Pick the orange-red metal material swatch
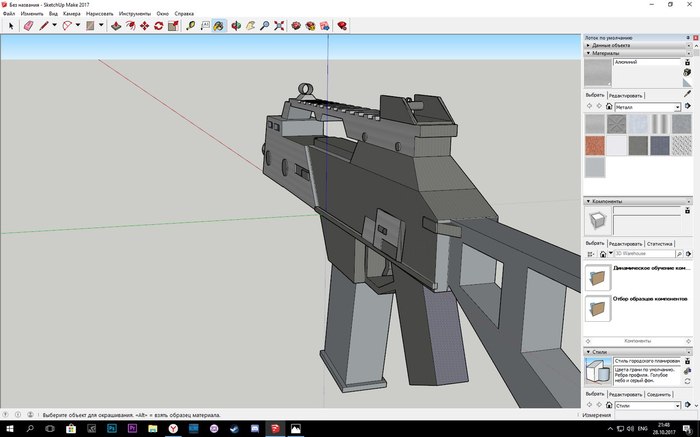700x437 pixels. [594, 145]
